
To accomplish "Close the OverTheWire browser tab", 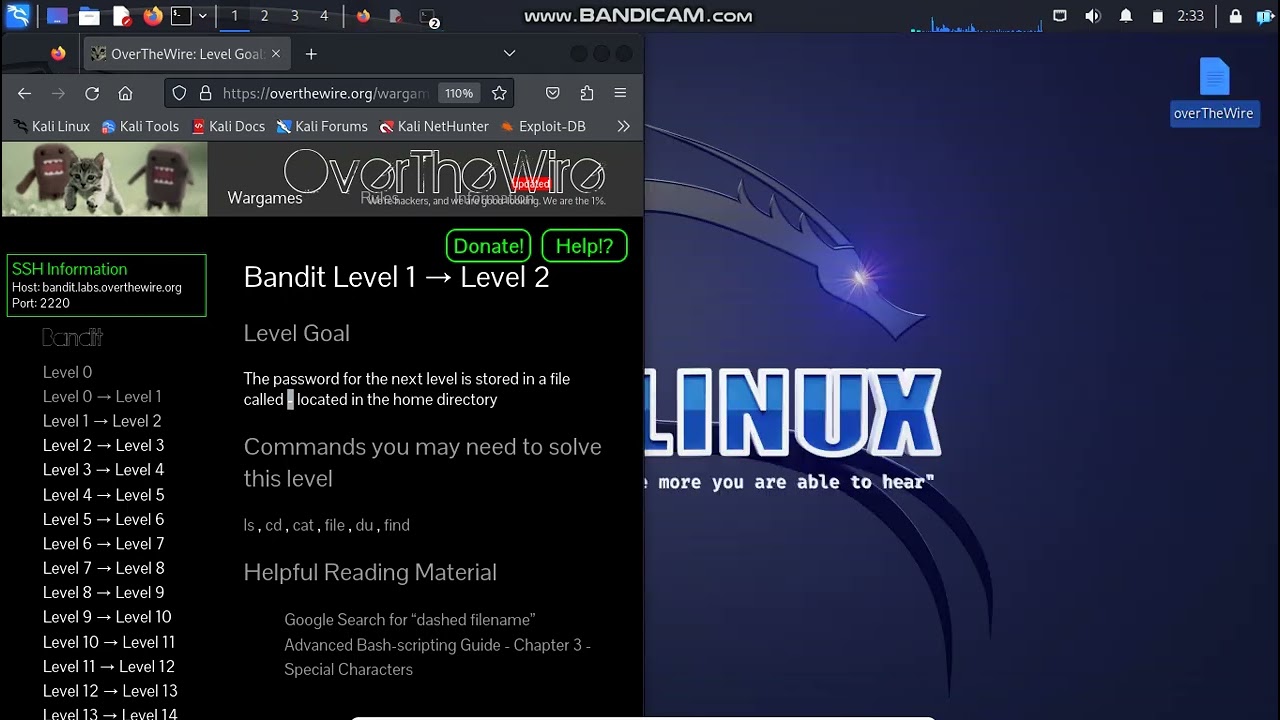I will [276, 54].
